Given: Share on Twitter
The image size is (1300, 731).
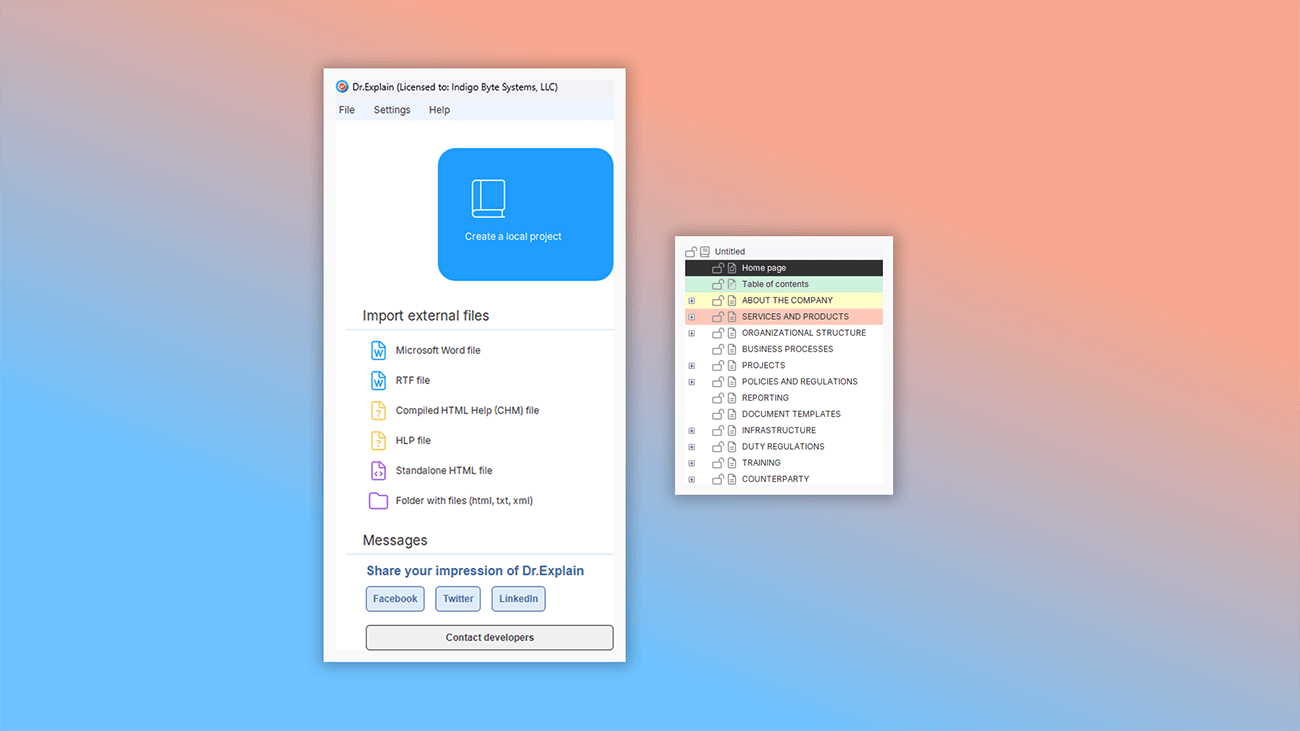Looking at the screenshot, I should tap(457, 598).
